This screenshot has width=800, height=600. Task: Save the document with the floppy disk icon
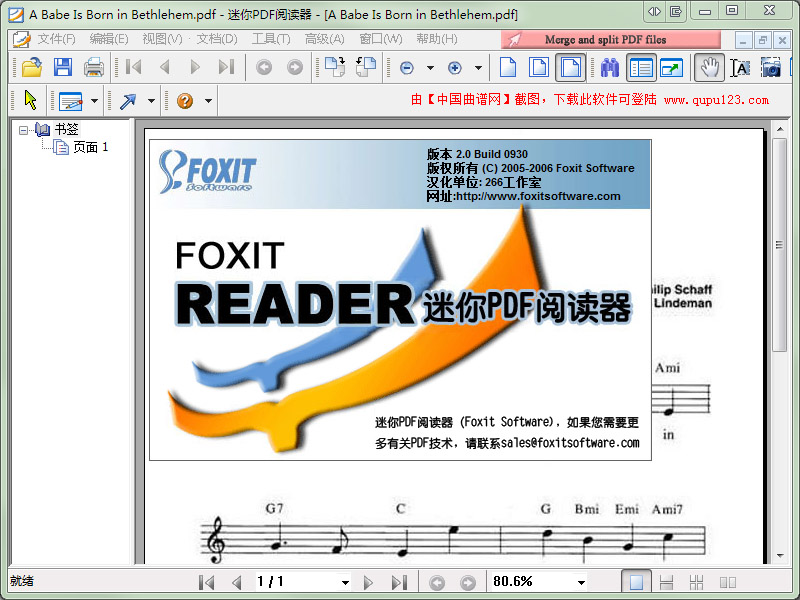[63, 68]
